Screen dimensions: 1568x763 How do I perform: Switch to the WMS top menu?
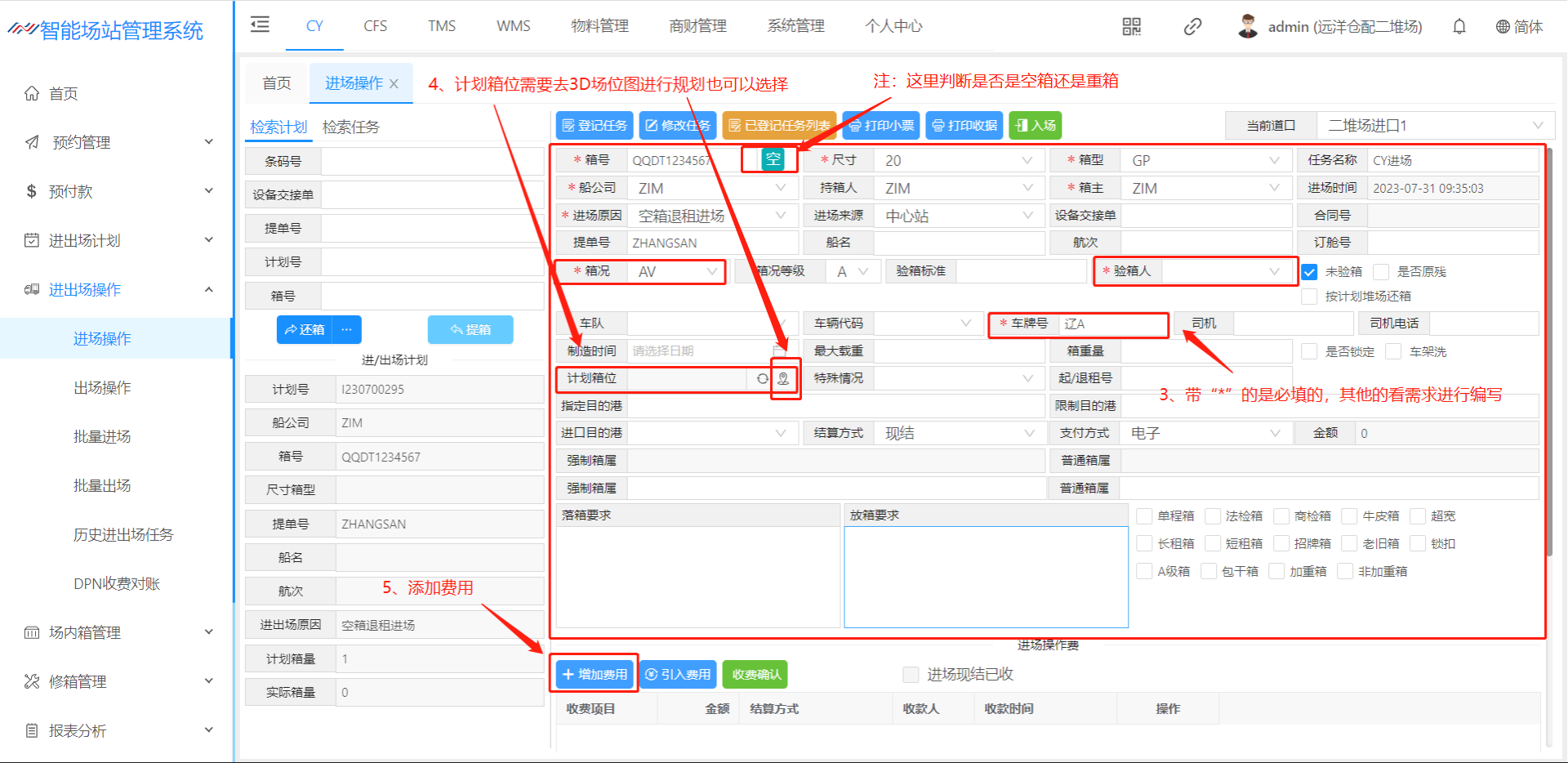[513, 26]
